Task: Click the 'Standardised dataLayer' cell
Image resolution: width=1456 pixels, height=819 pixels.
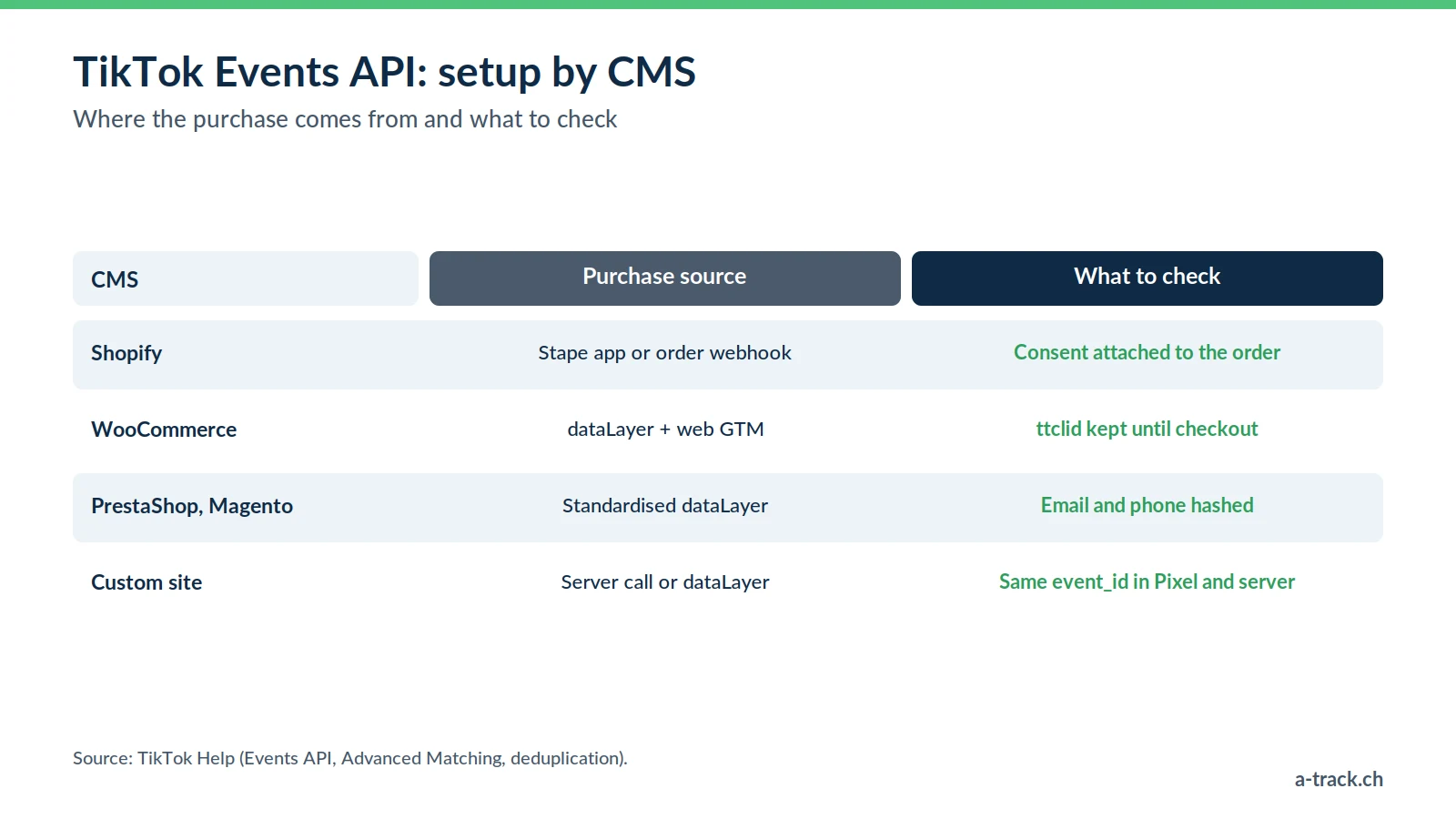Action: 665,506
